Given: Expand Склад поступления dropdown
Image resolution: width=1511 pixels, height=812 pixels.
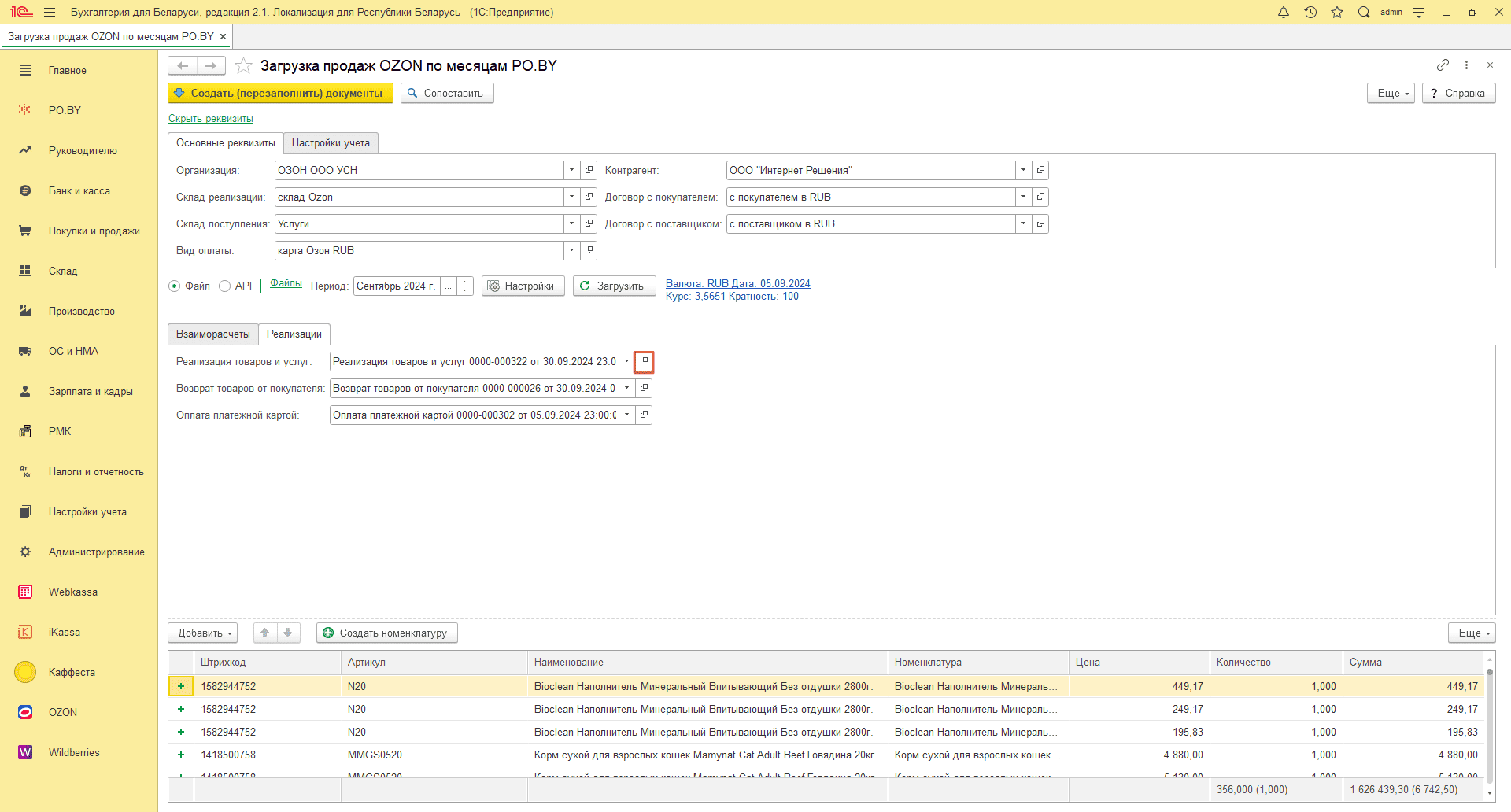Looking at the screenshot, I should [572, 223].
